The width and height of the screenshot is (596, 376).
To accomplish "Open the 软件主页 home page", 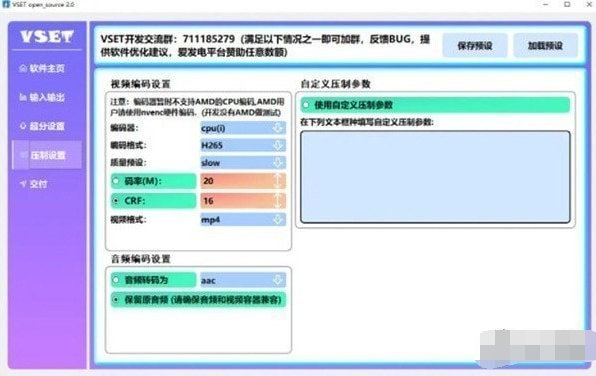I will coord(47,68).
